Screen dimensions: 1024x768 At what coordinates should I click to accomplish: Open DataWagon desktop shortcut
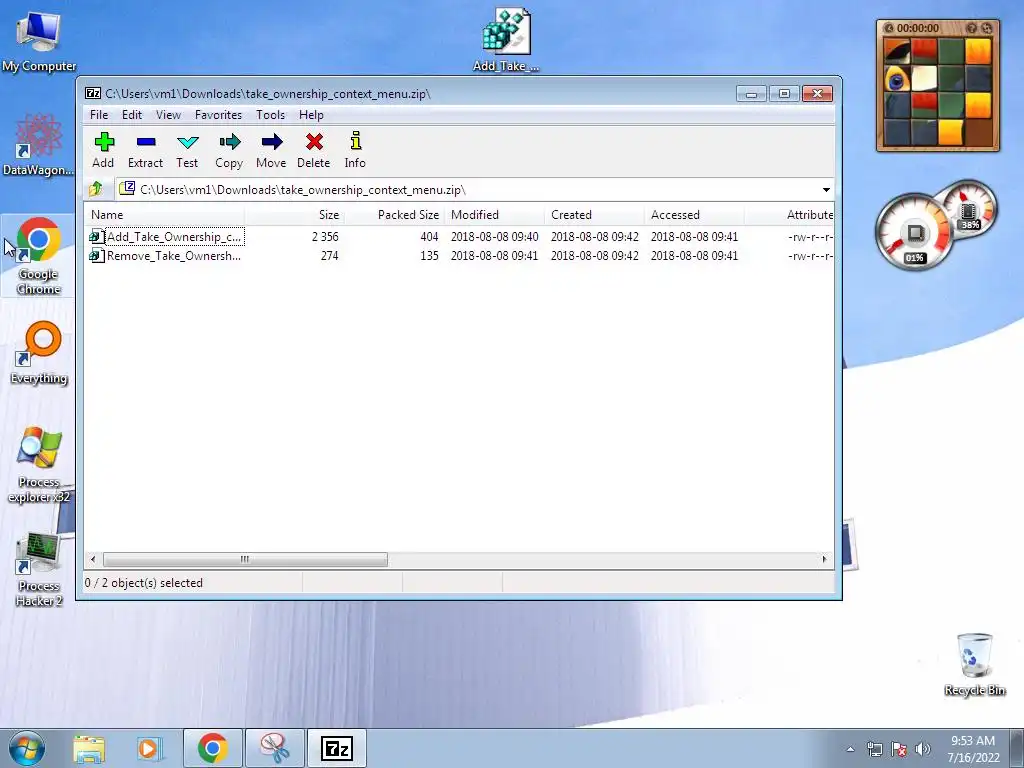(39, 145)
